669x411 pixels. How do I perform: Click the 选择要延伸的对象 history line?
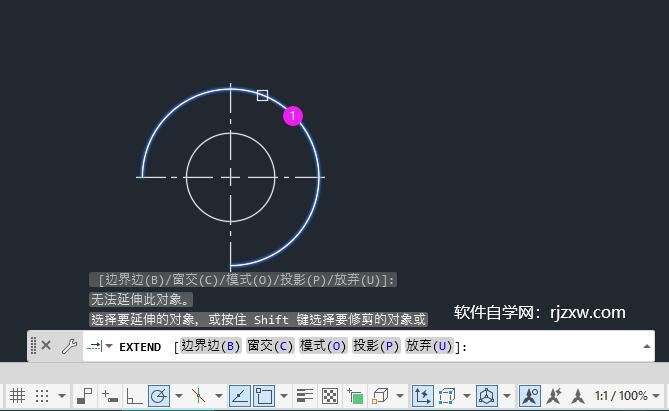259,319
